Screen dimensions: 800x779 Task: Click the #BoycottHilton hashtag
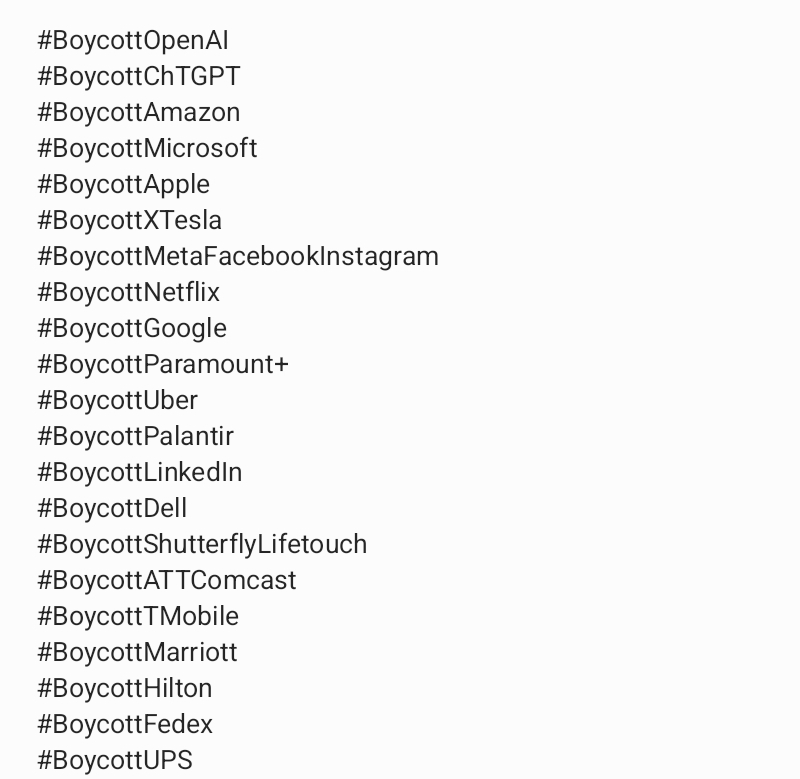pos(125,689)
